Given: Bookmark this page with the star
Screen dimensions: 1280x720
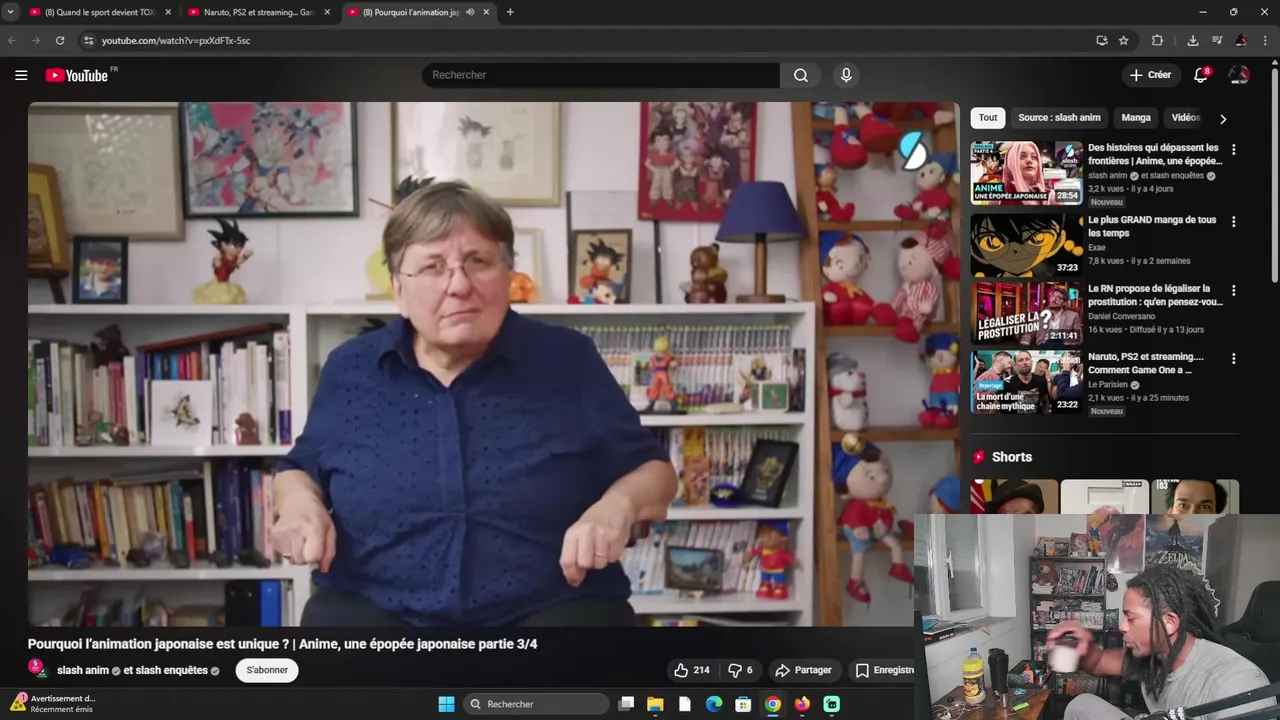Looking at the screenshot, I should [x=1124, y=40].
